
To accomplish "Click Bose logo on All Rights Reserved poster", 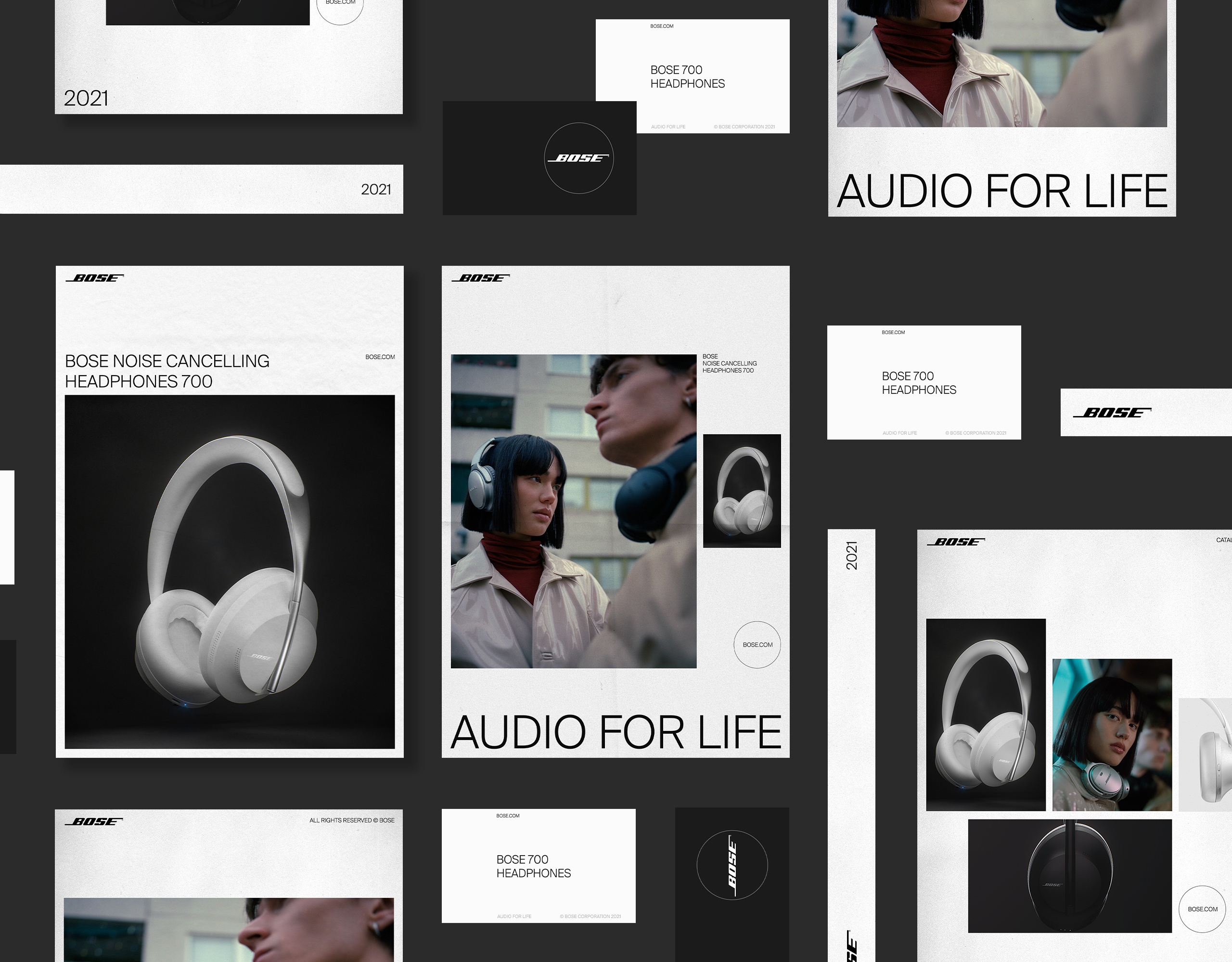I will pos(94,821).
